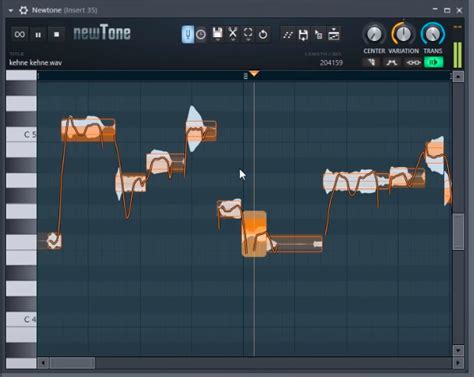Click the length value 204159
Viewport: 474px width, 377px height.
click(x=331, y=63)
